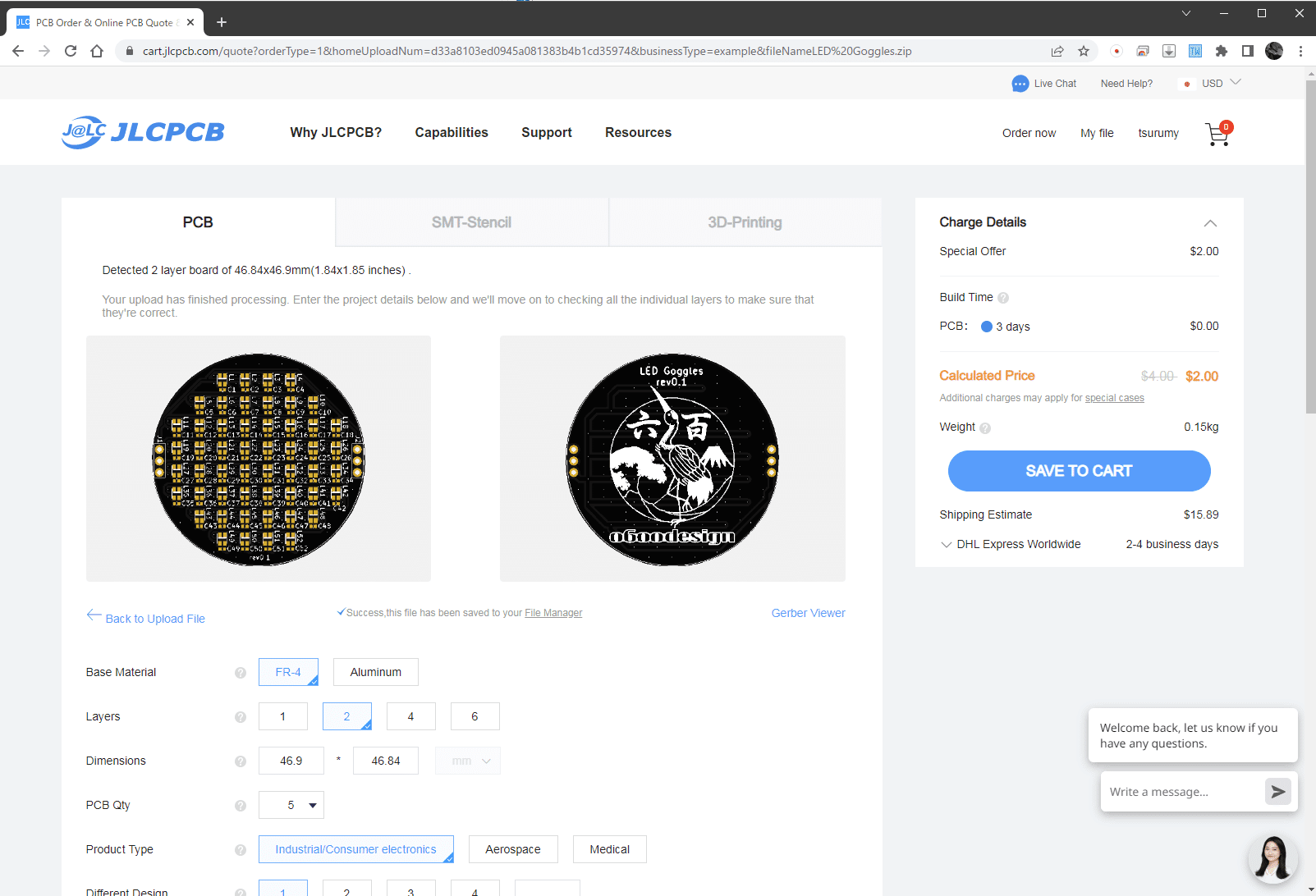
Task: Select 4 layers option
Action: click(x=411, y=716)
